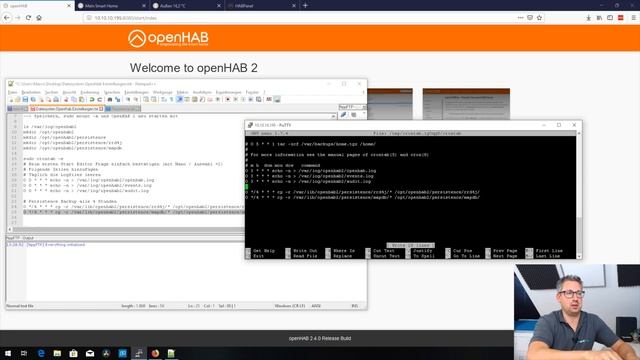Close the openHAB browser tab
Screen dimensions: 640x360
(x=69, y=6)
